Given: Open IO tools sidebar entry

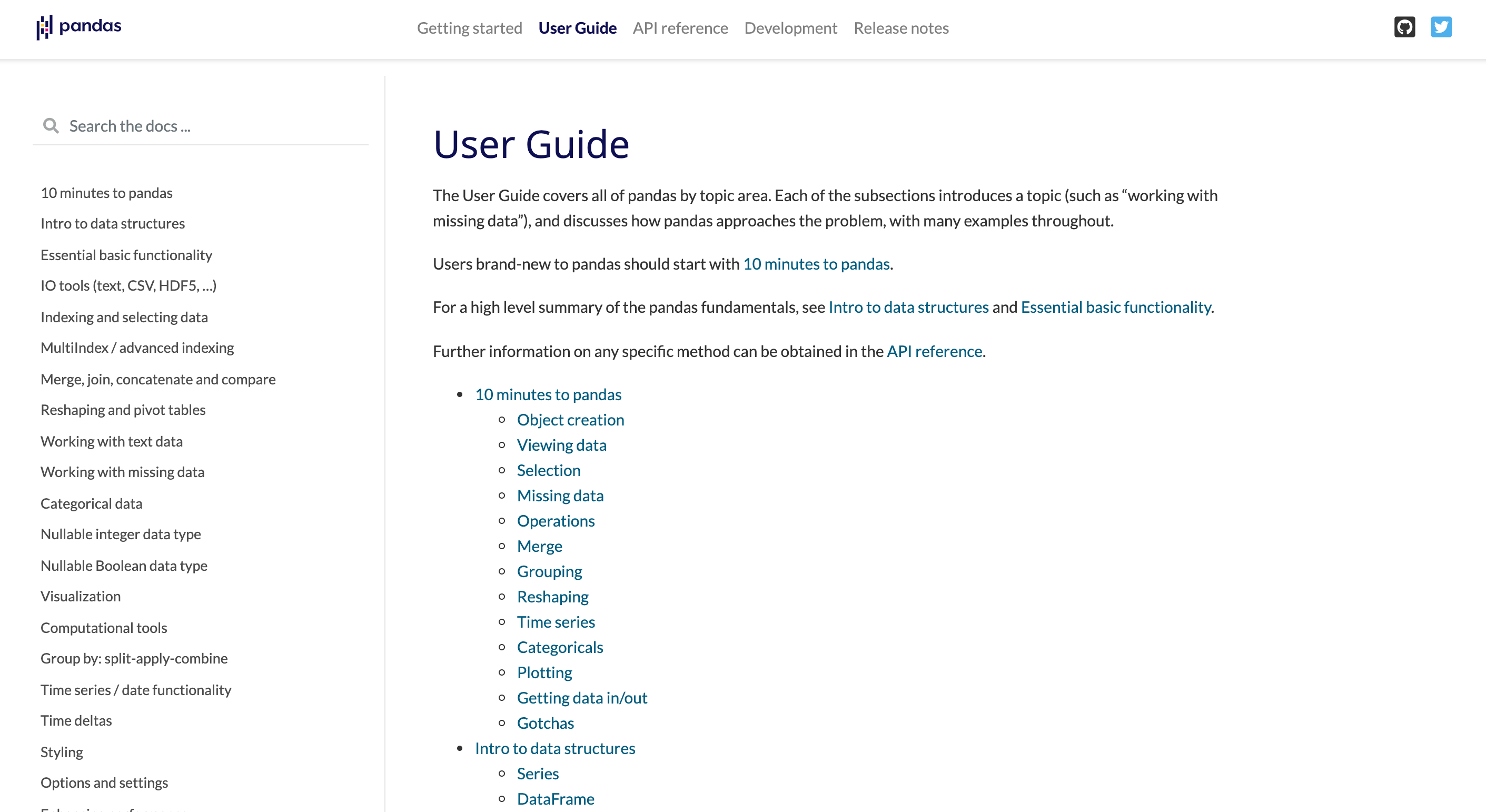Looking at the screenshot, I should tap(128, 286).
